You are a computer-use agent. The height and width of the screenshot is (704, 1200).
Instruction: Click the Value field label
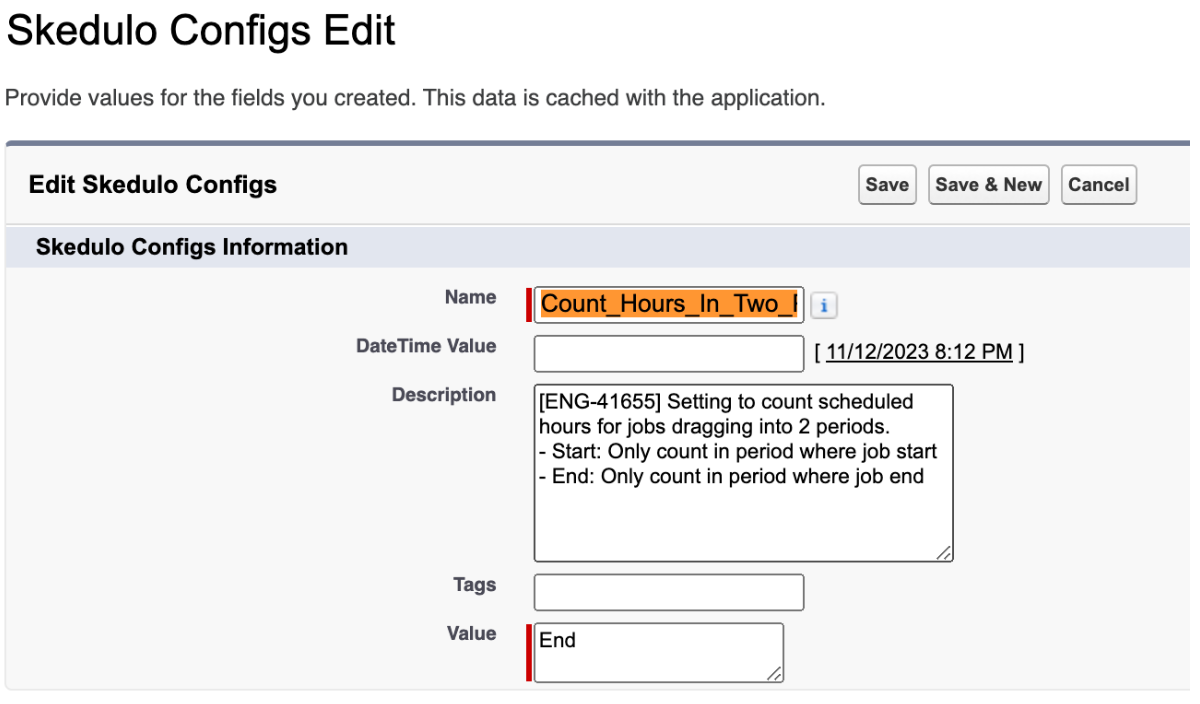tap(471, 633)
